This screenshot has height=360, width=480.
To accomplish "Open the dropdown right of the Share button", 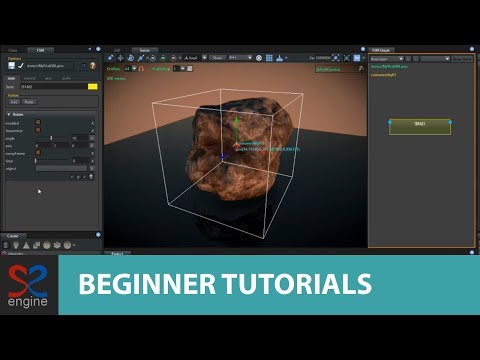I will pyautogui.click(x=240, y=58).
